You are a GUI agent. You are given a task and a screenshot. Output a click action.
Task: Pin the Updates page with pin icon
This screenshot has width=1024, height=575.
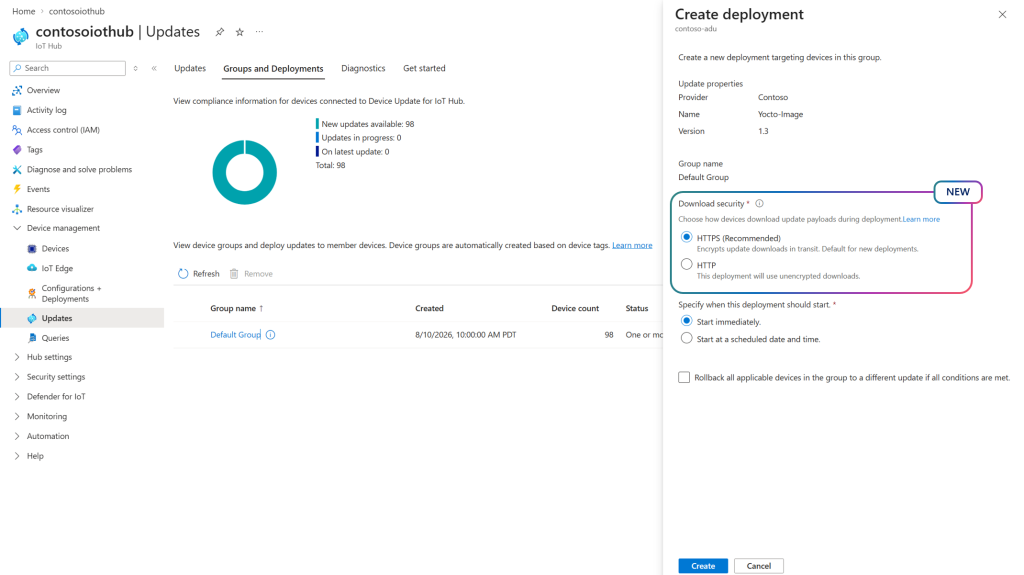pyautogui.click(x=220, y=32)
